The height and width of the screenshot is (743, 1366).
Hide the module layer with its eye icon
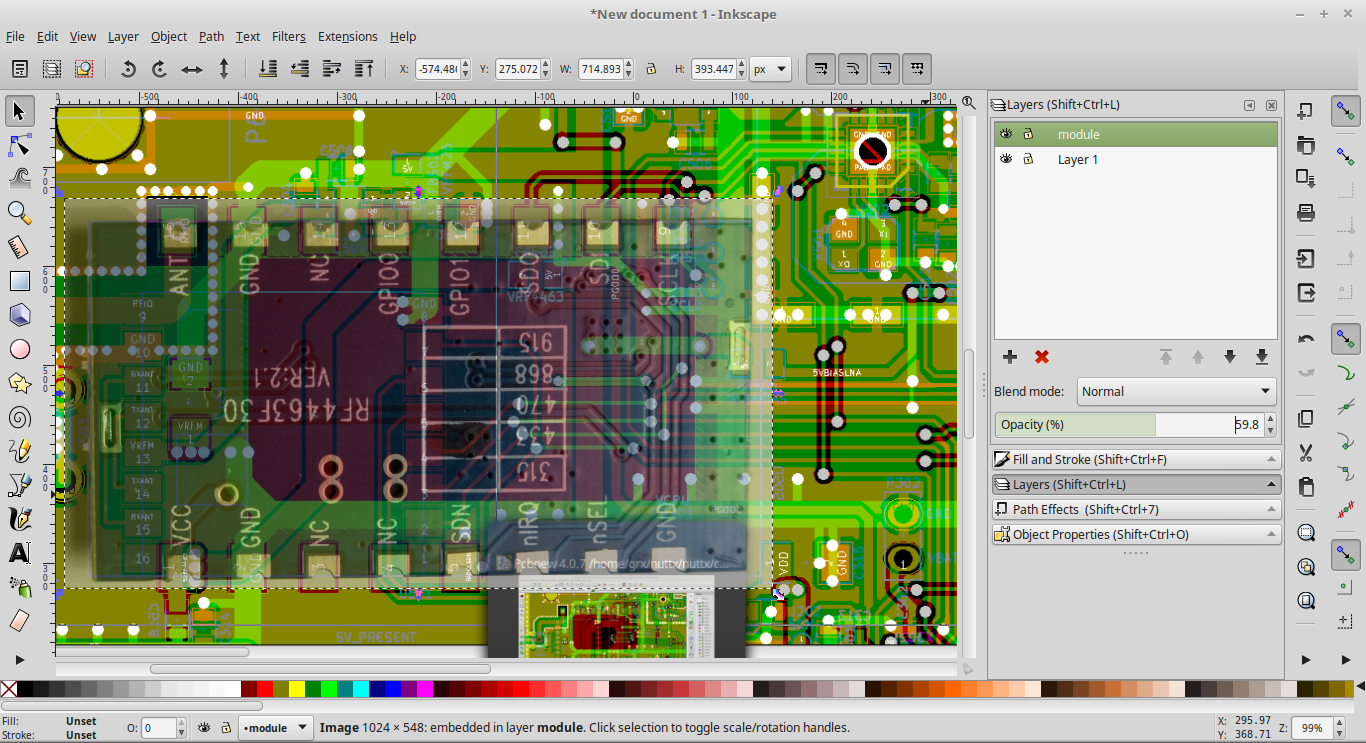point(1006,134)
